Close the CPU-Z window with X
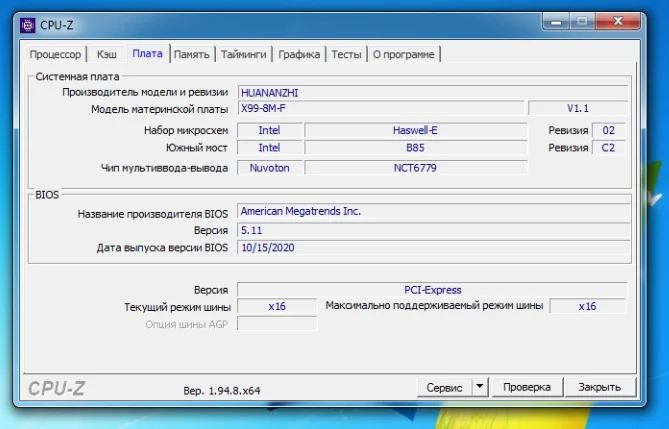The image size is (669, 429). click(x=618, y=21)
